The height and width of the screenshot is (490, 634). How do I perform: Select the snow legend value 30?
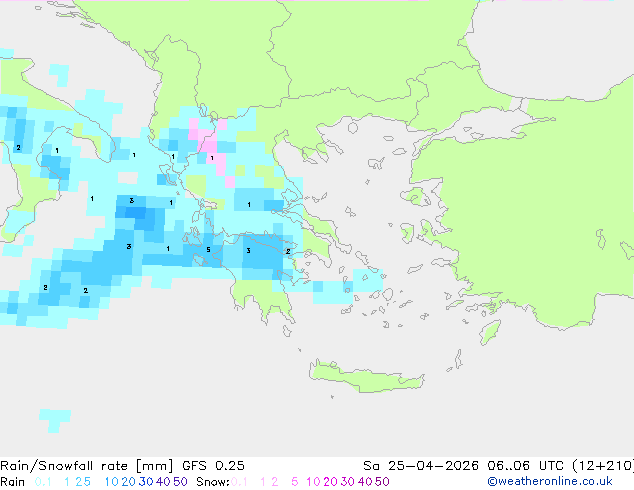(x=348, y=482)
